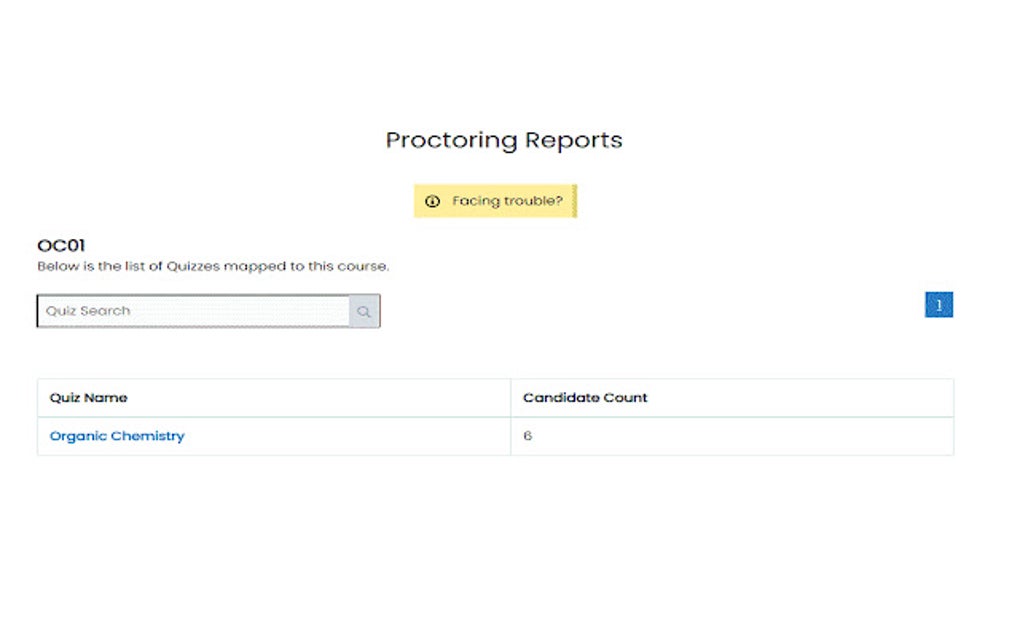Click the OC01 course heading

tap(62, 245)
